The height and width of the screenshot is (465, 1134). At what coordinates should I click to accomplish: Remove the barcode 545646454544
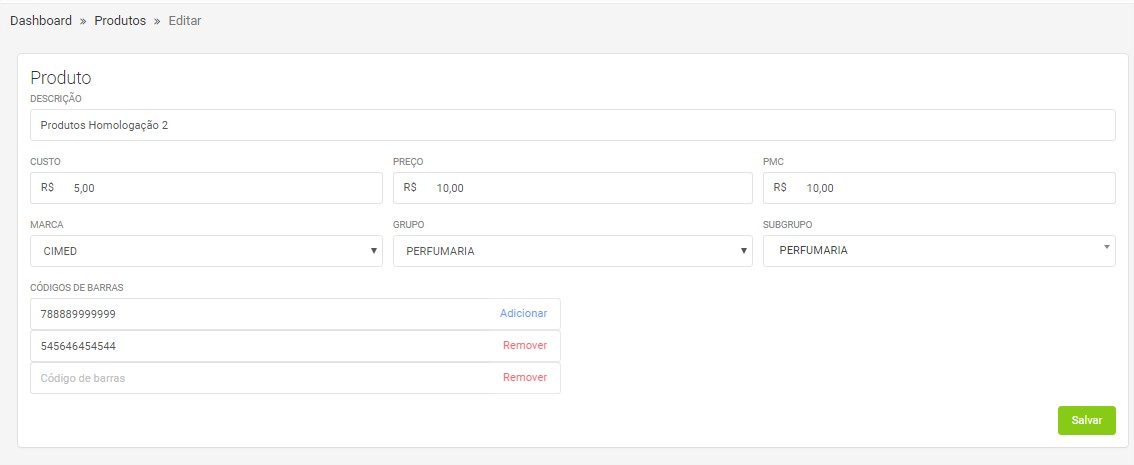coord(524,346)
